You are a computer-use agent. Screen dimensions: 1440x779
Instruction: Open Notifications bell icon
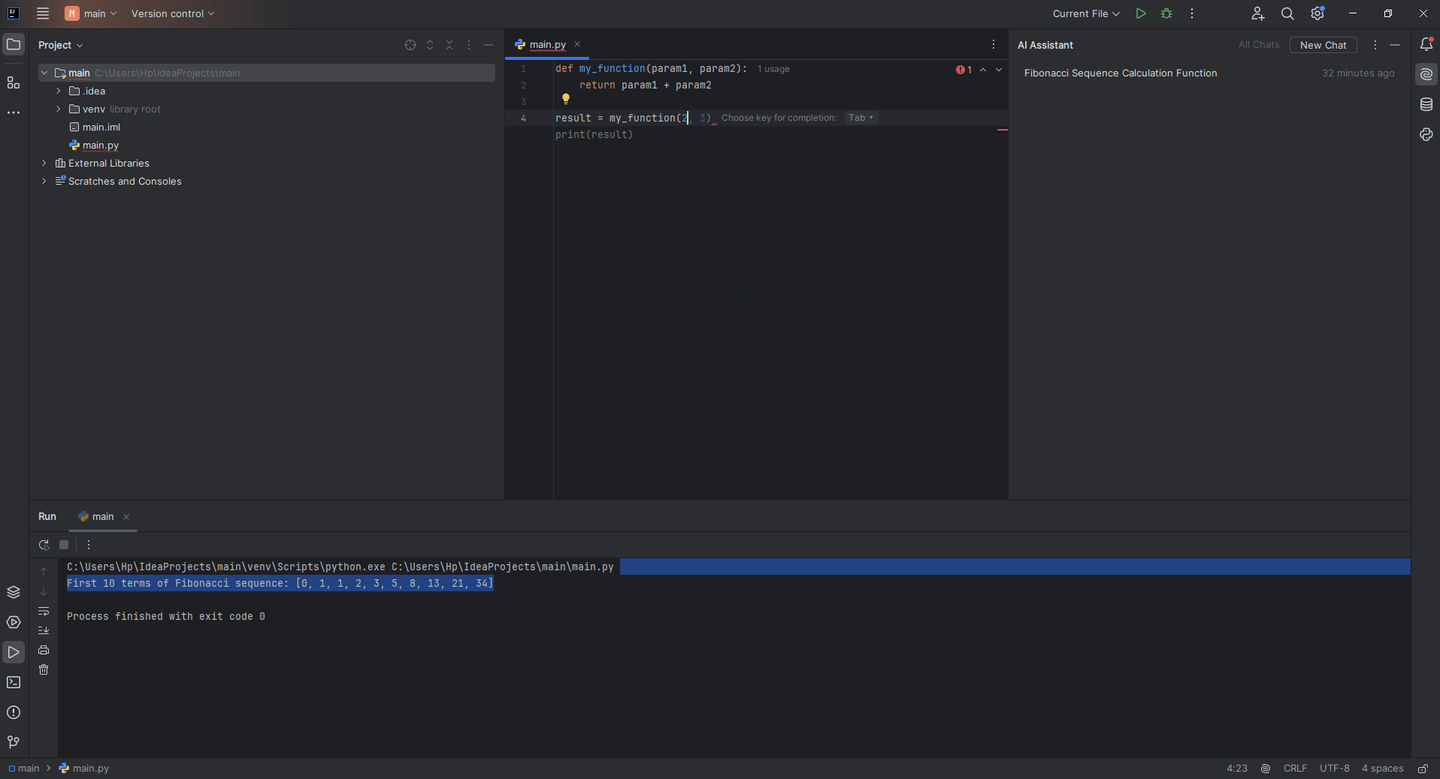click(x=1426, y=45)
